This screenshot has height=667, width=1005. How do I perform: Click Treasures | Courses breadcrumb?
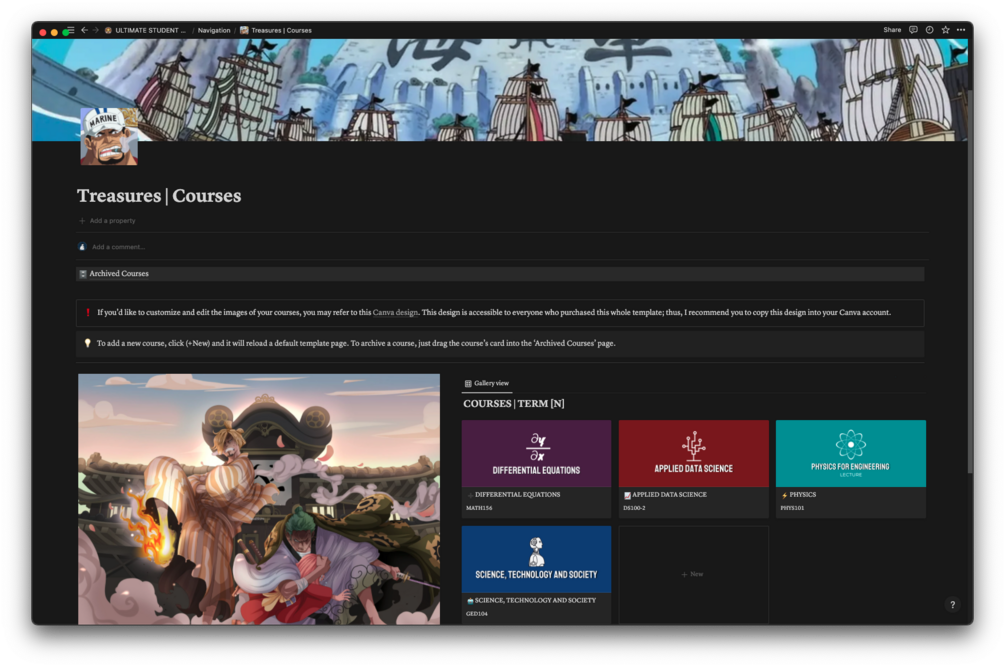[x=276, y=30]
